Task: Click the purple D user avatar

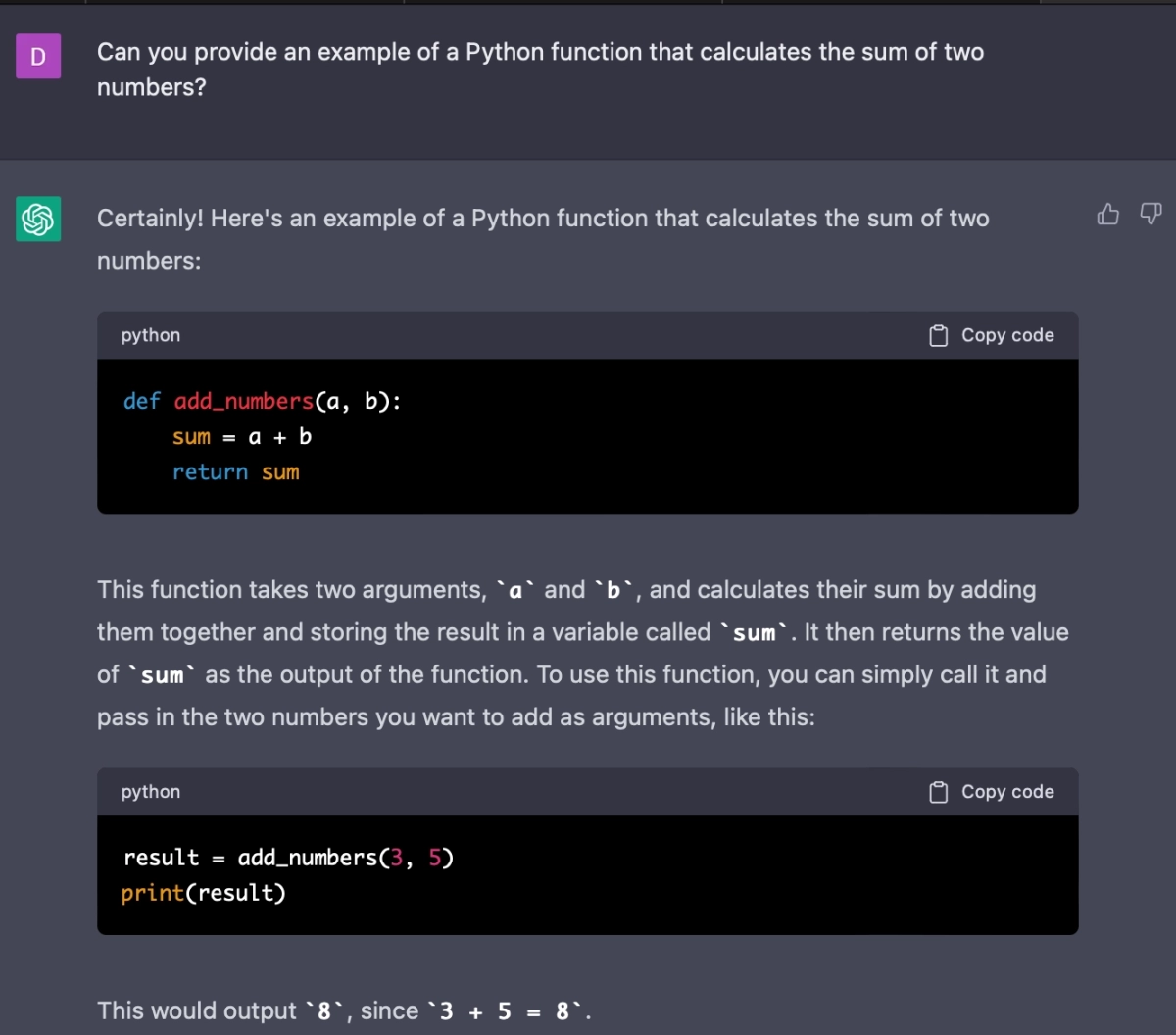Action: point(37,56)
